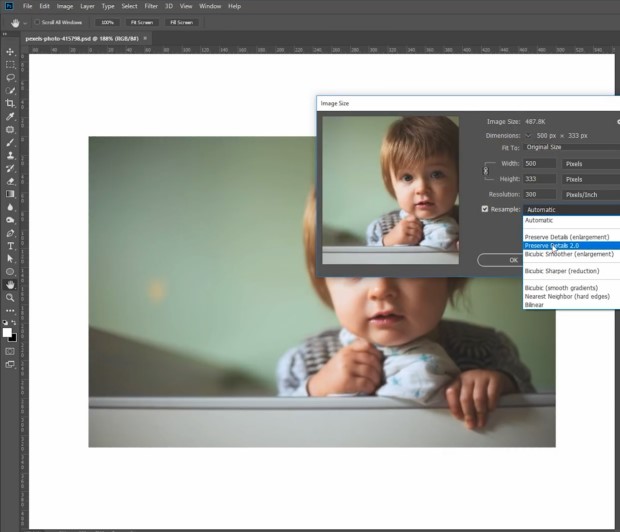The height and width of the screenshot is (532, 620).
Task: Click the Width input field
Action: pos(539,163)
